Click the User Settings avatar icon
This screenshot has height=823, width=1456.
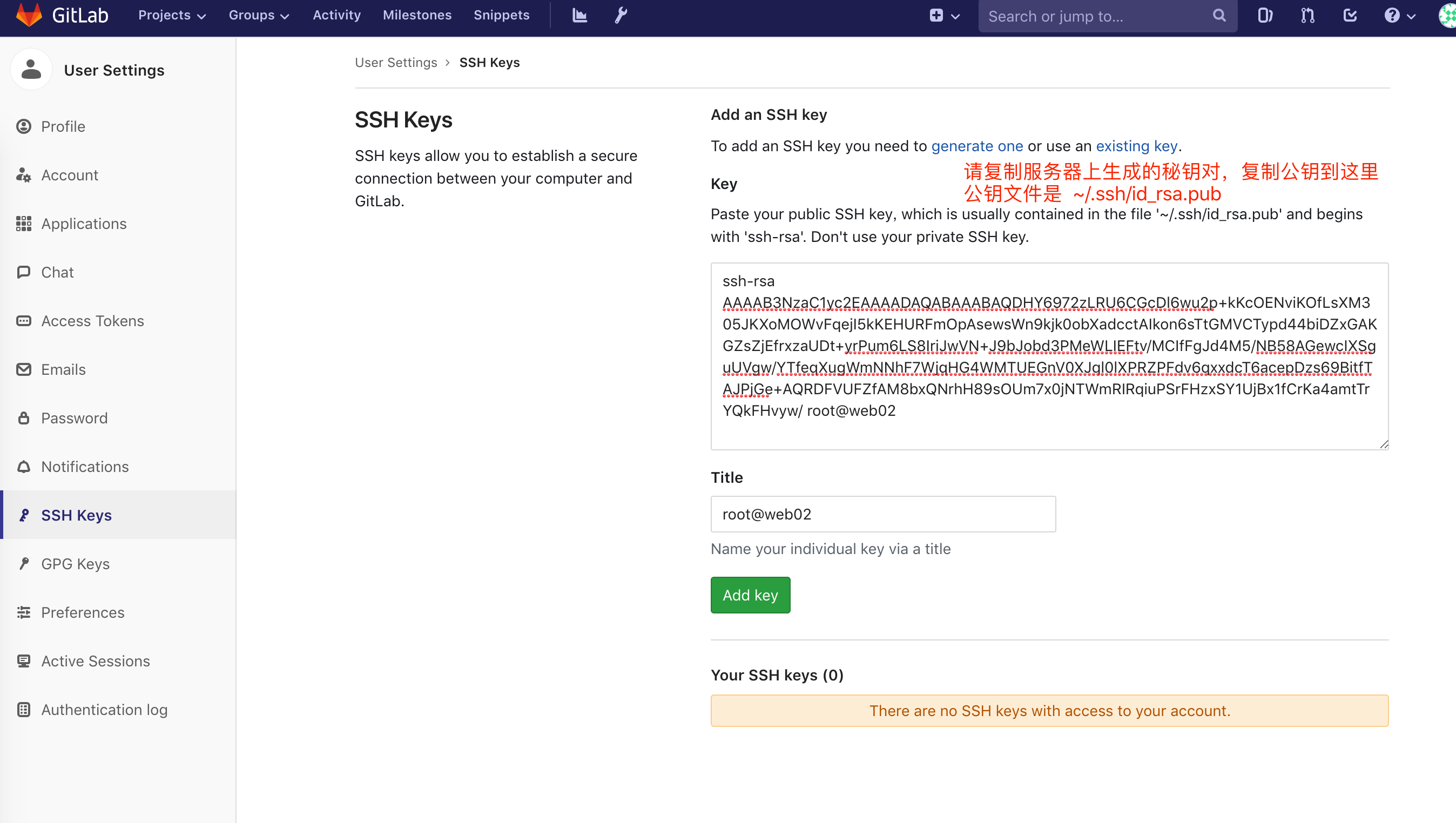[x=31, y=70]
